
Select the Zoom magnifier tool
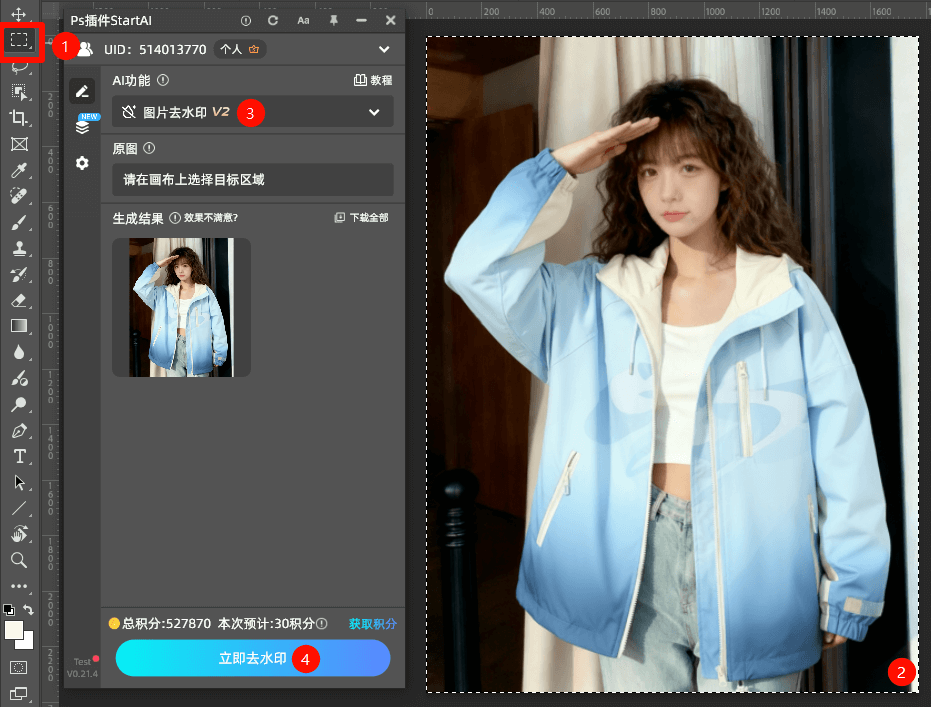(19, 560)
